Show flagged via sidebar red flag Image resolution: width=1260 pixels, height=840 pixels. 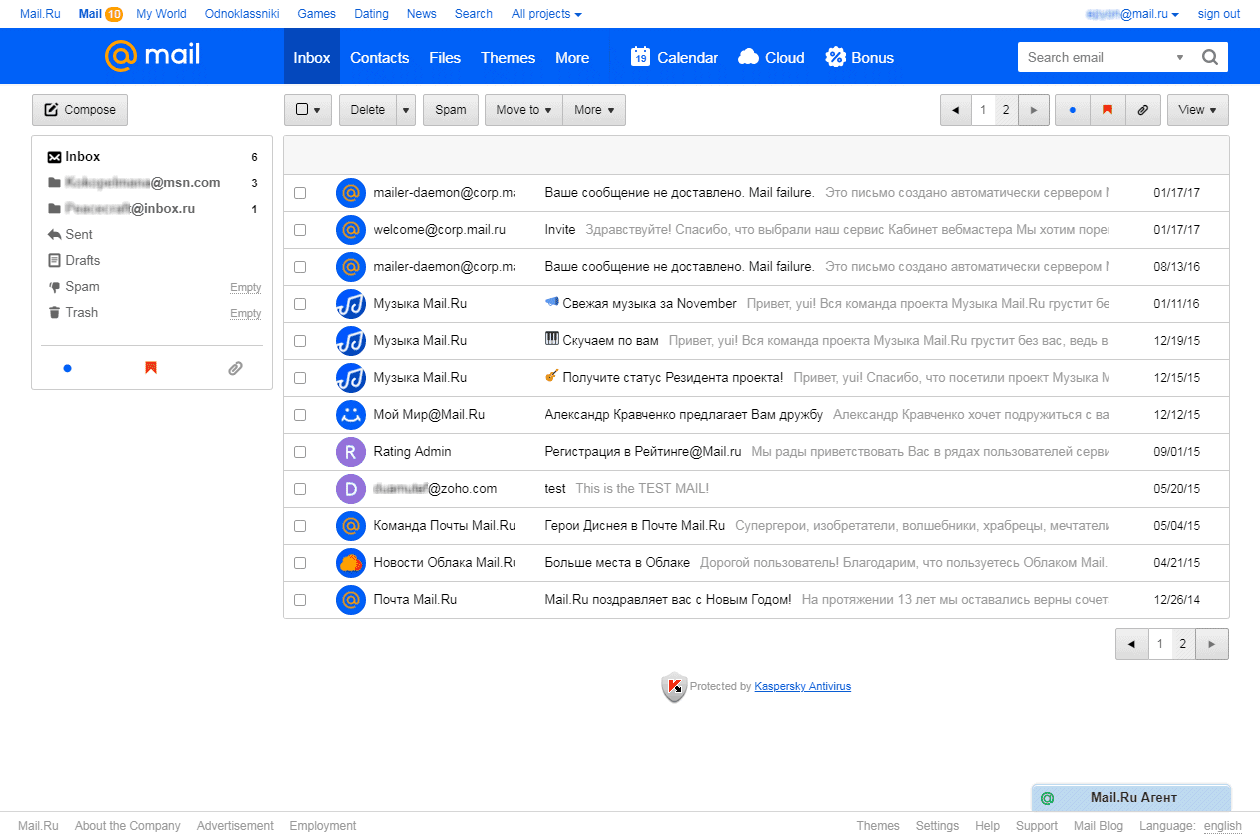(151, 368)
